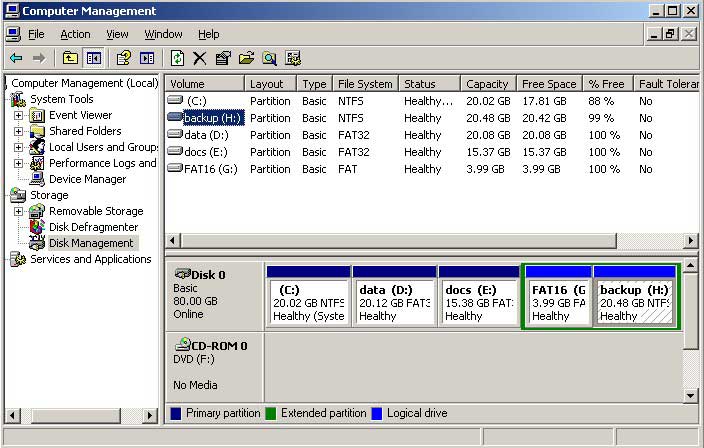Image resolution: width=704 pixels, height=448 pixels.
Task: Expand the Shared Folders tree node
Action: coord(18,131)
